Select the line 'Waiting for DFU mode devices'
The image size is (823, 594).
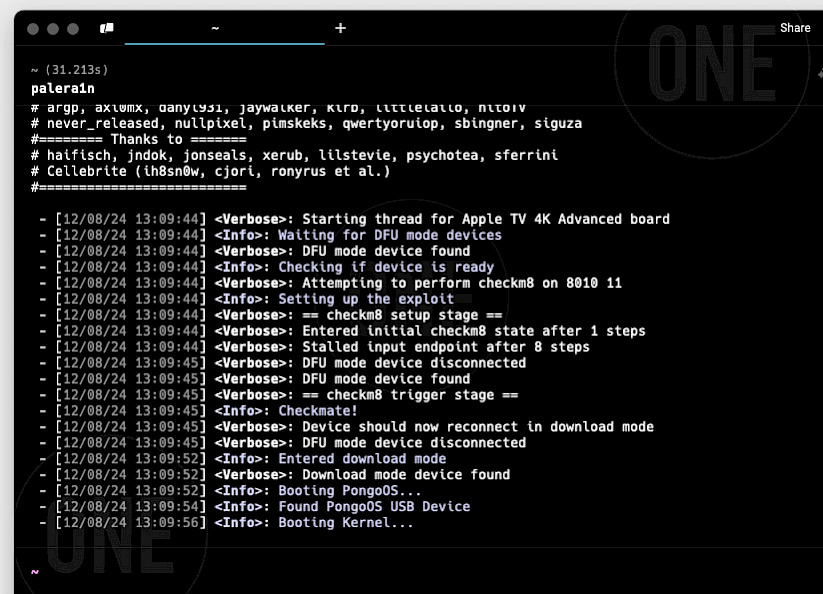(x=390, y=235)
